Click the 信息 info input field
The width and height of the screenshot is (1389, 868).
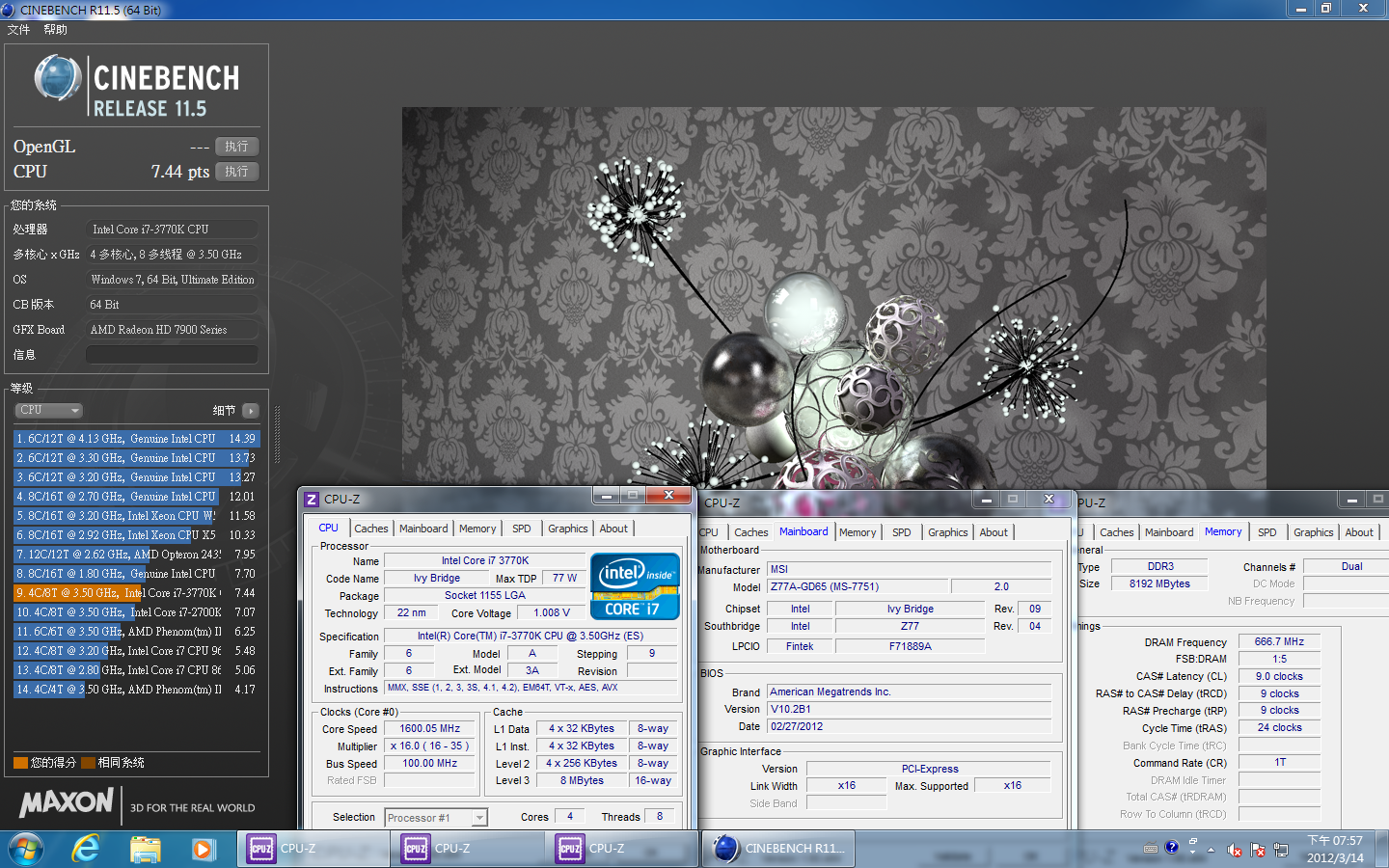click(173, 355)
